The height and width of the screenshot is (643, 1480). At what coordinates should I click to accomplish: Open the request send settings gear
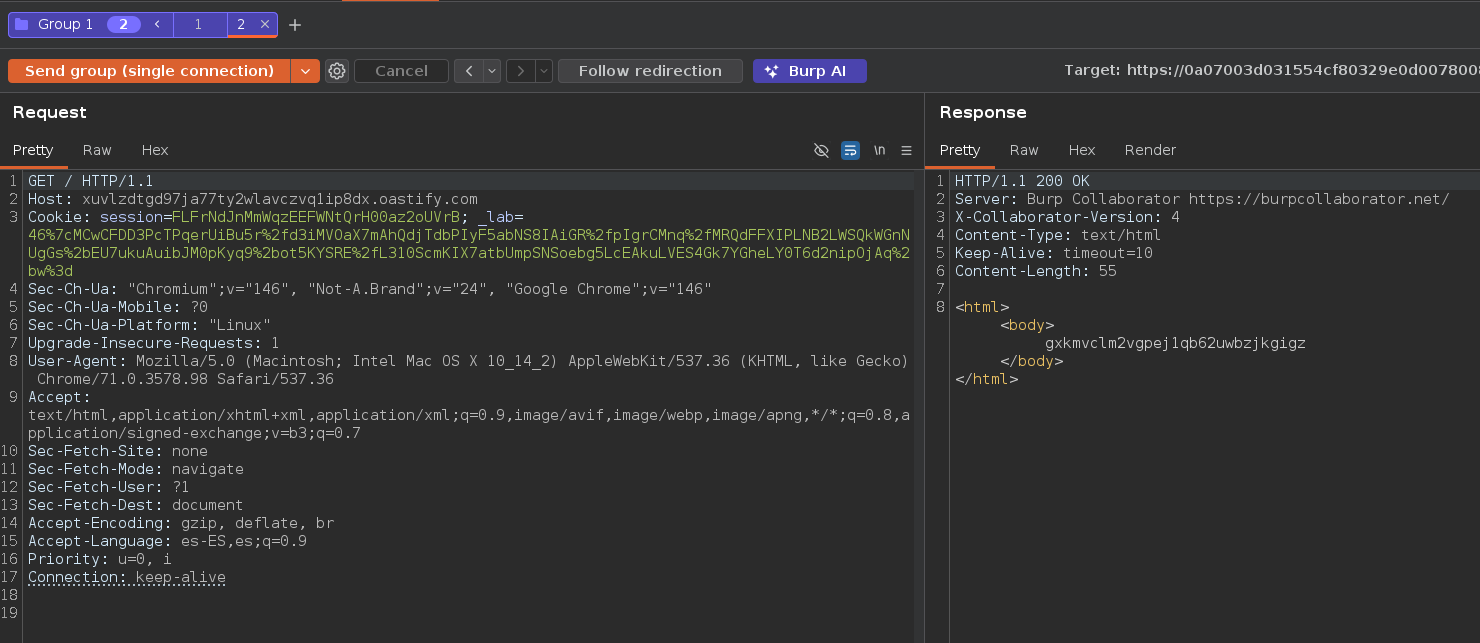coord(337,71)
